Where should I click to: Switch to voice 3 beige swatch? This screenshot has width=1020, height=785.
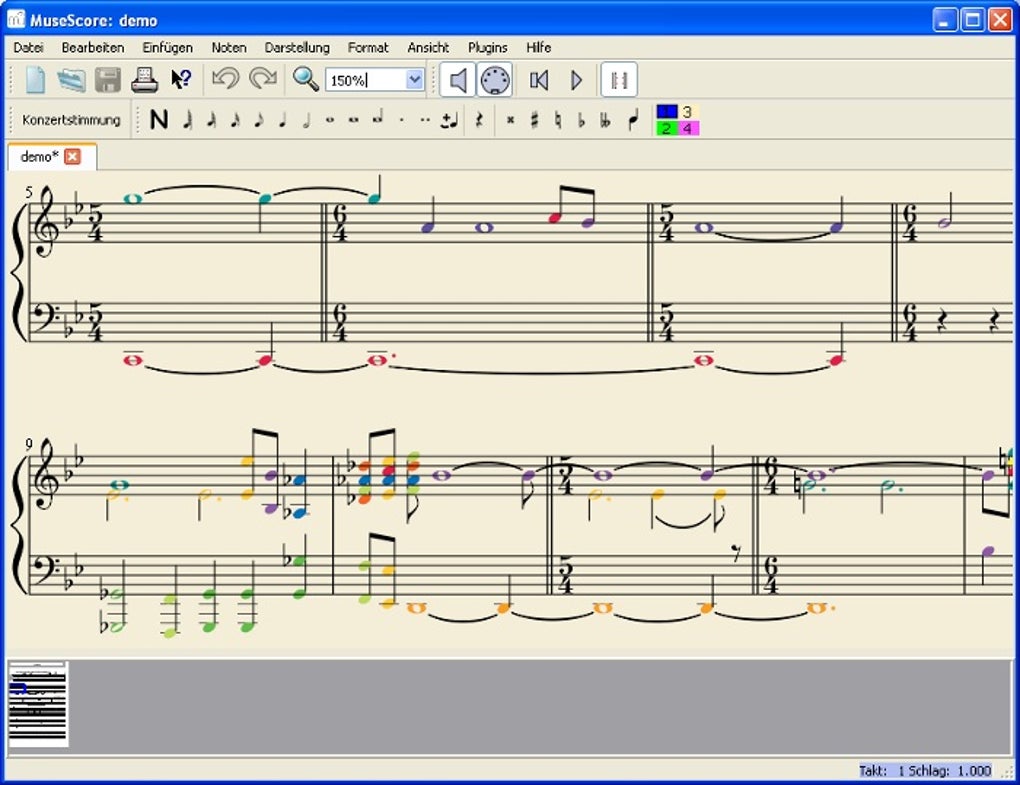[x=688, y=112]
